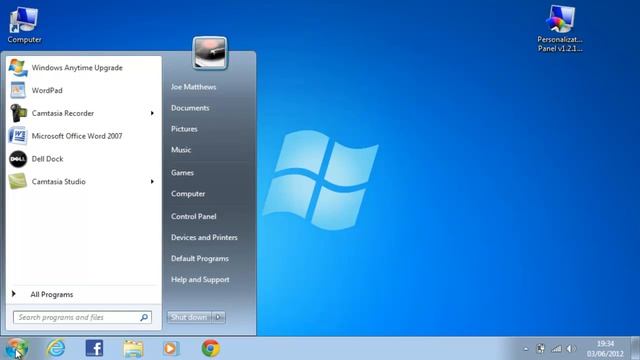Open Games folder
The width and height of the screenshot is (640, 360).
click(182, 173)
